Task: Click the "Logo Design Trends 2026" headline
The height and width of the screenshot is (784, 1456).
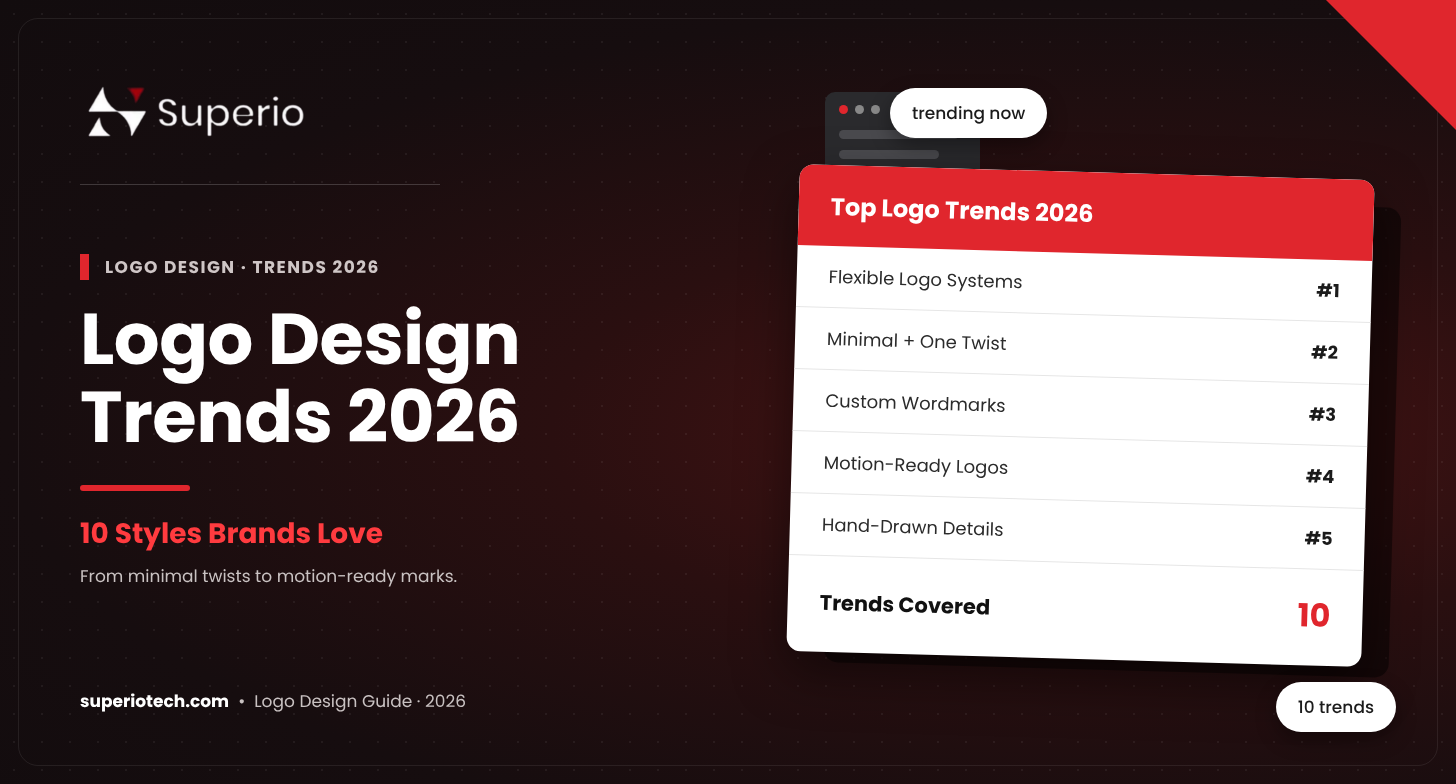Action: click(x=300, y=378)
